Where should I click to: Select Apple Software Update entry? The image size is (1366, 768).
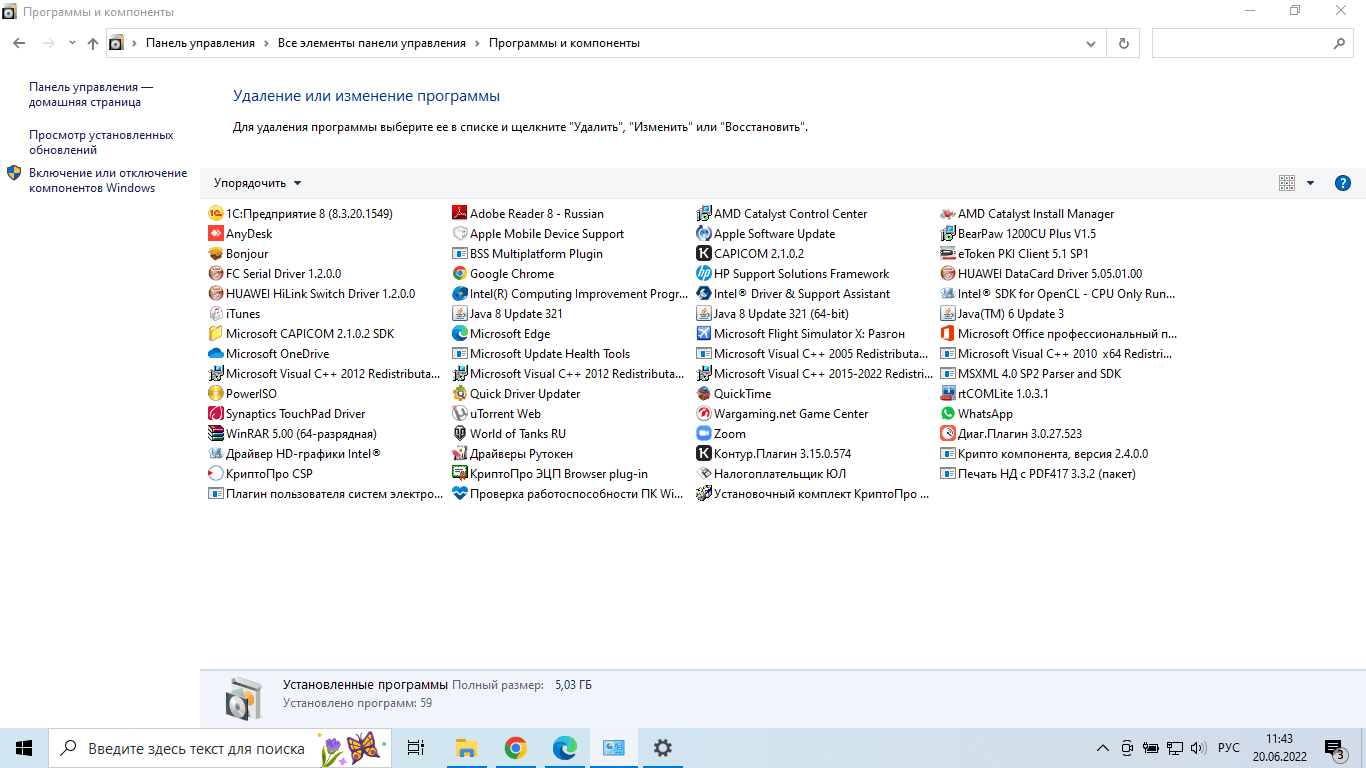coord(766,234)
